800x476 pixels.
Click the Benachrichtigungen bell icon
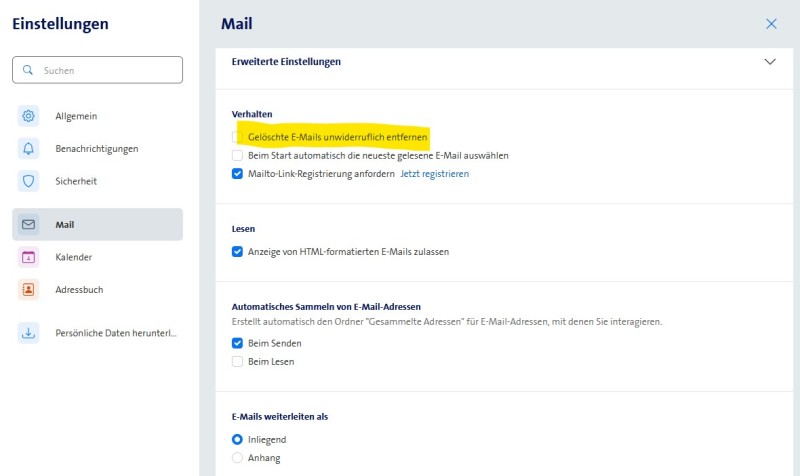[28, 149]
